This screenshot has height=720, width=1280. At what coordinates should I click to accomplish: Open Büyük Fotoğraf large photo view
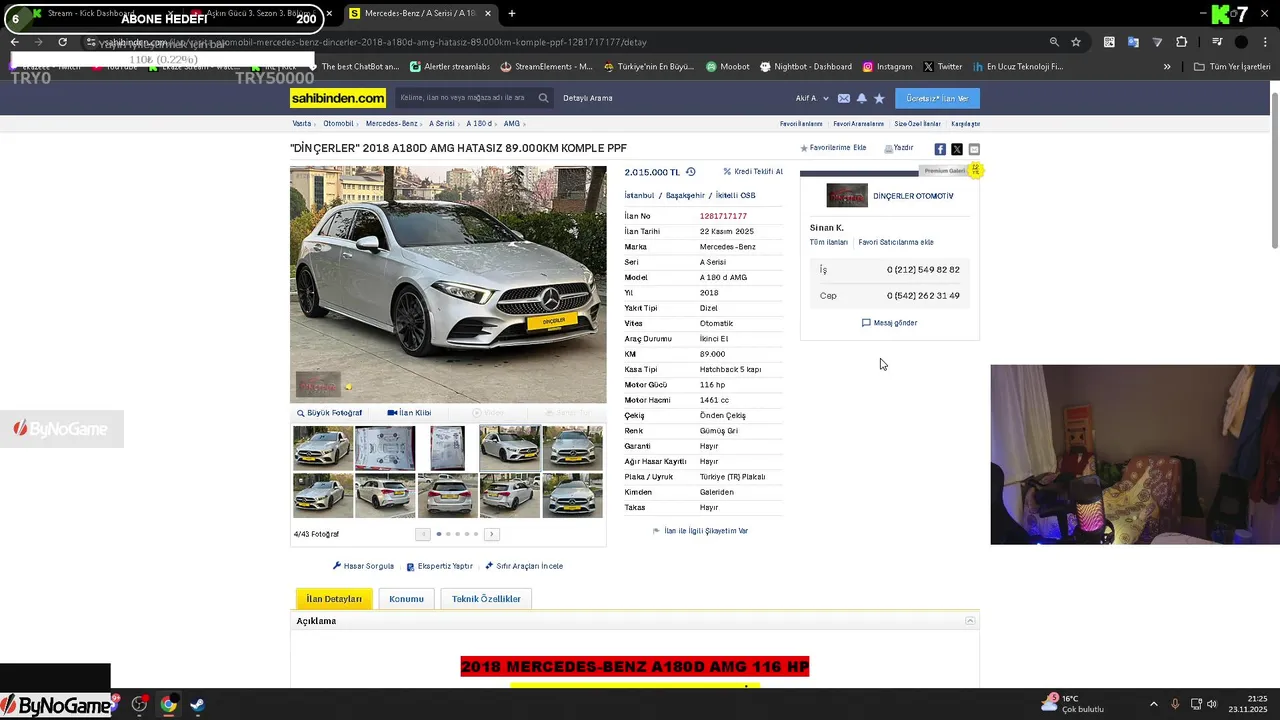330,413
